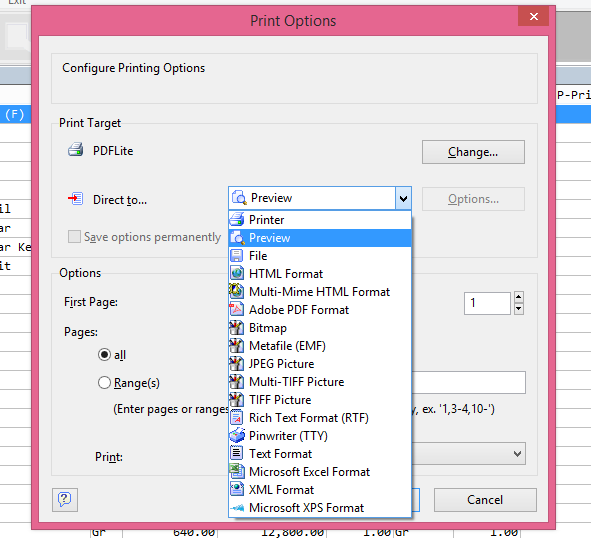This screenshot has height=538, width=591.
Task: Click the Multi-Mime HTML Format icon
Action: tap(237, 291)
